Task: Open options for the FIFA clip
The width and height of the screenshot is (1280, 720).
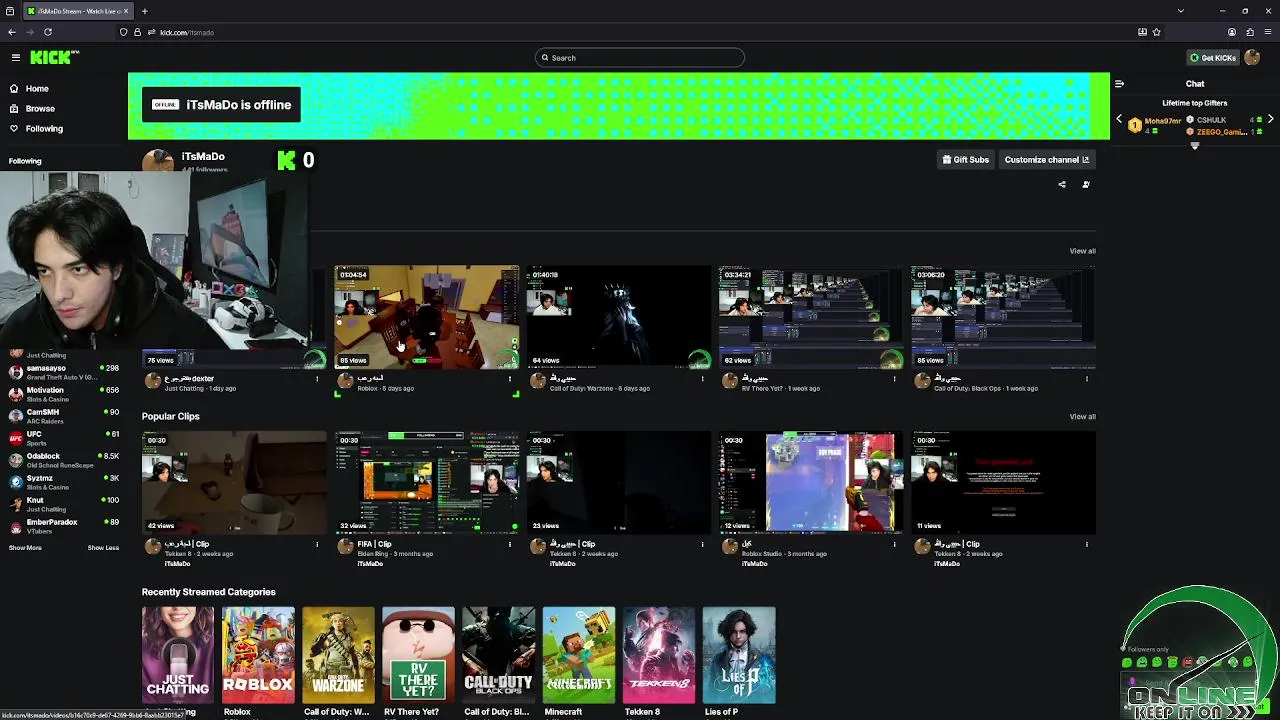Action: point(510,544)
